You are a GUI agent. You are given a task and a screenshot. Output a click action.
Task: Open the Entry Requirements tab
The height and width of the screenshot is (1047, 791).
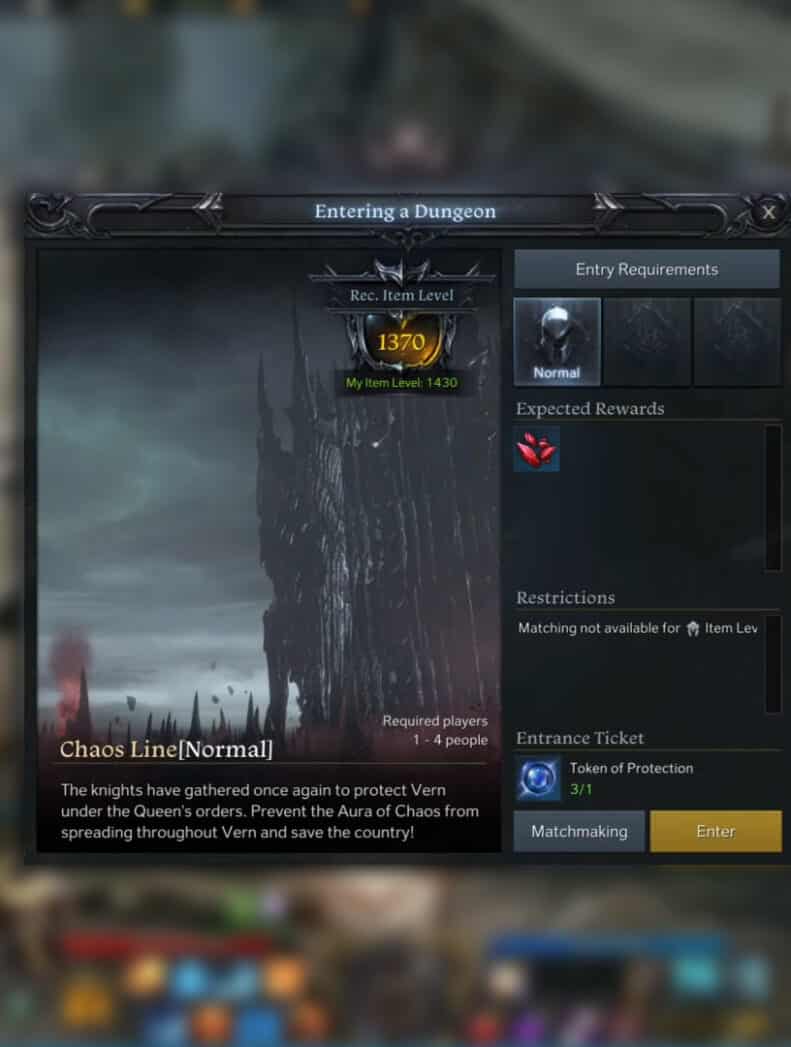[x=647, y=270]
